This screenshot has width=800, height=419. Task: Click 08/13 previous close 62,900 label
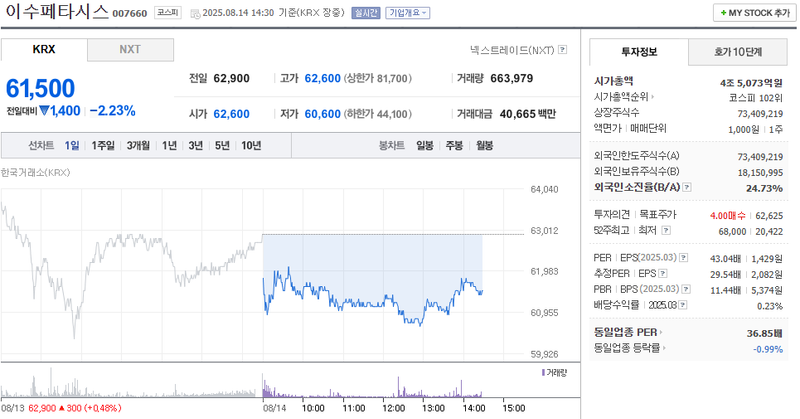point(61,408)
